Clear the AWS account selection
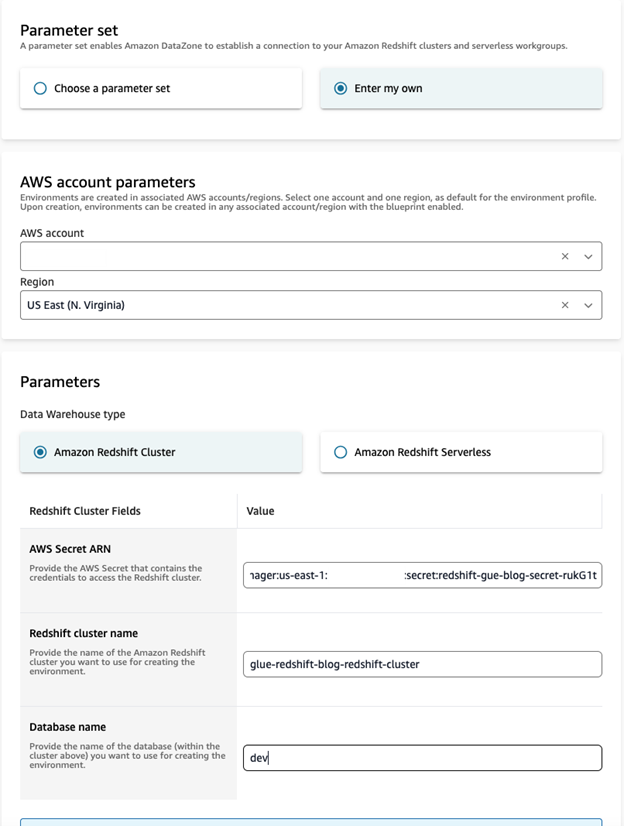Image resolution: width=624 pixels, height=826 pixels. 565,257
